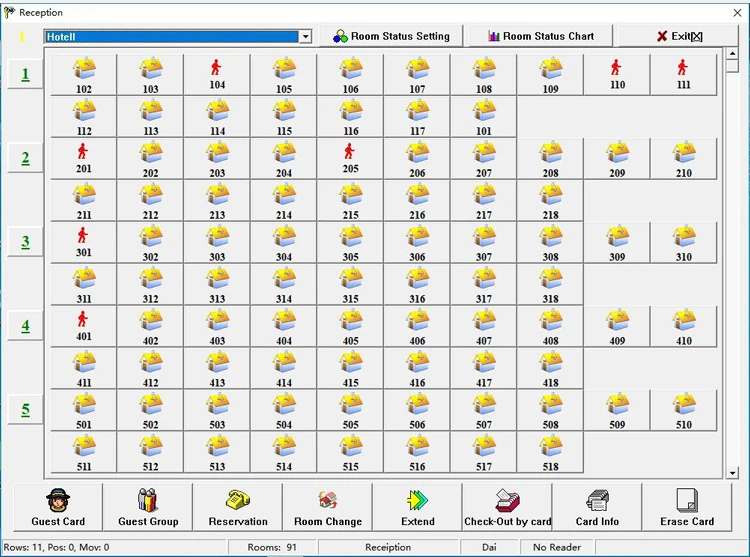Click the scrollbar down arrow
The height and width of the screenshot is (557, 750).
point(732,473)
